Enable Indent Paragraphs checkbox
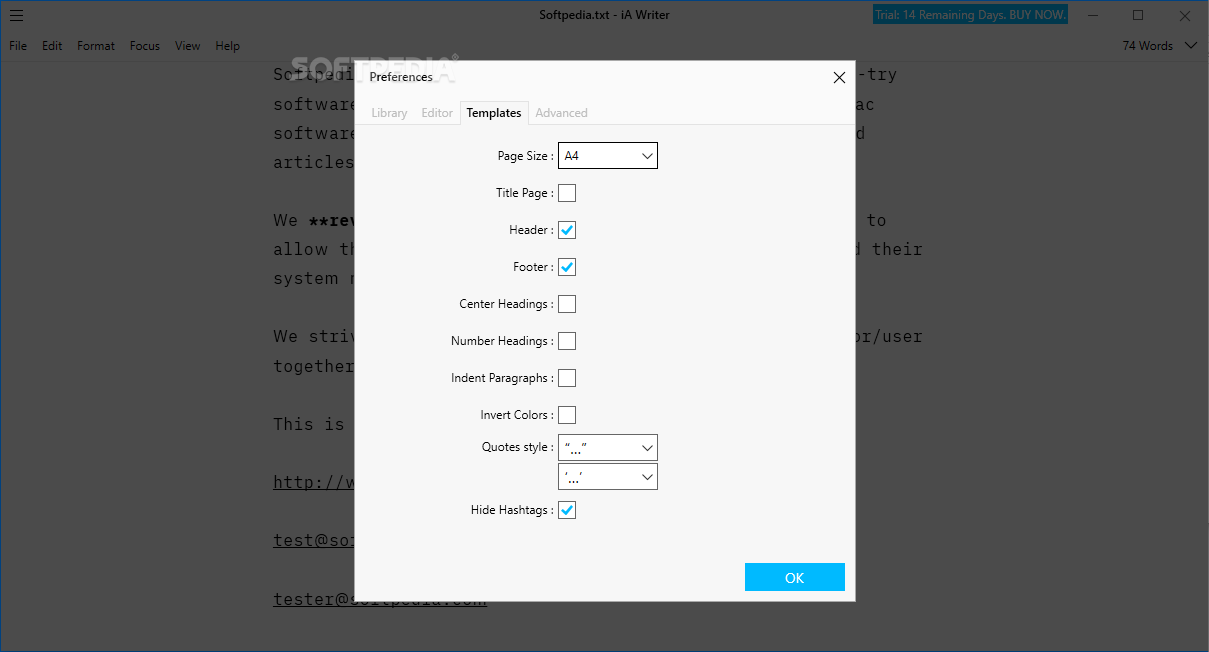1209x652 pixels. pos(567,378)
